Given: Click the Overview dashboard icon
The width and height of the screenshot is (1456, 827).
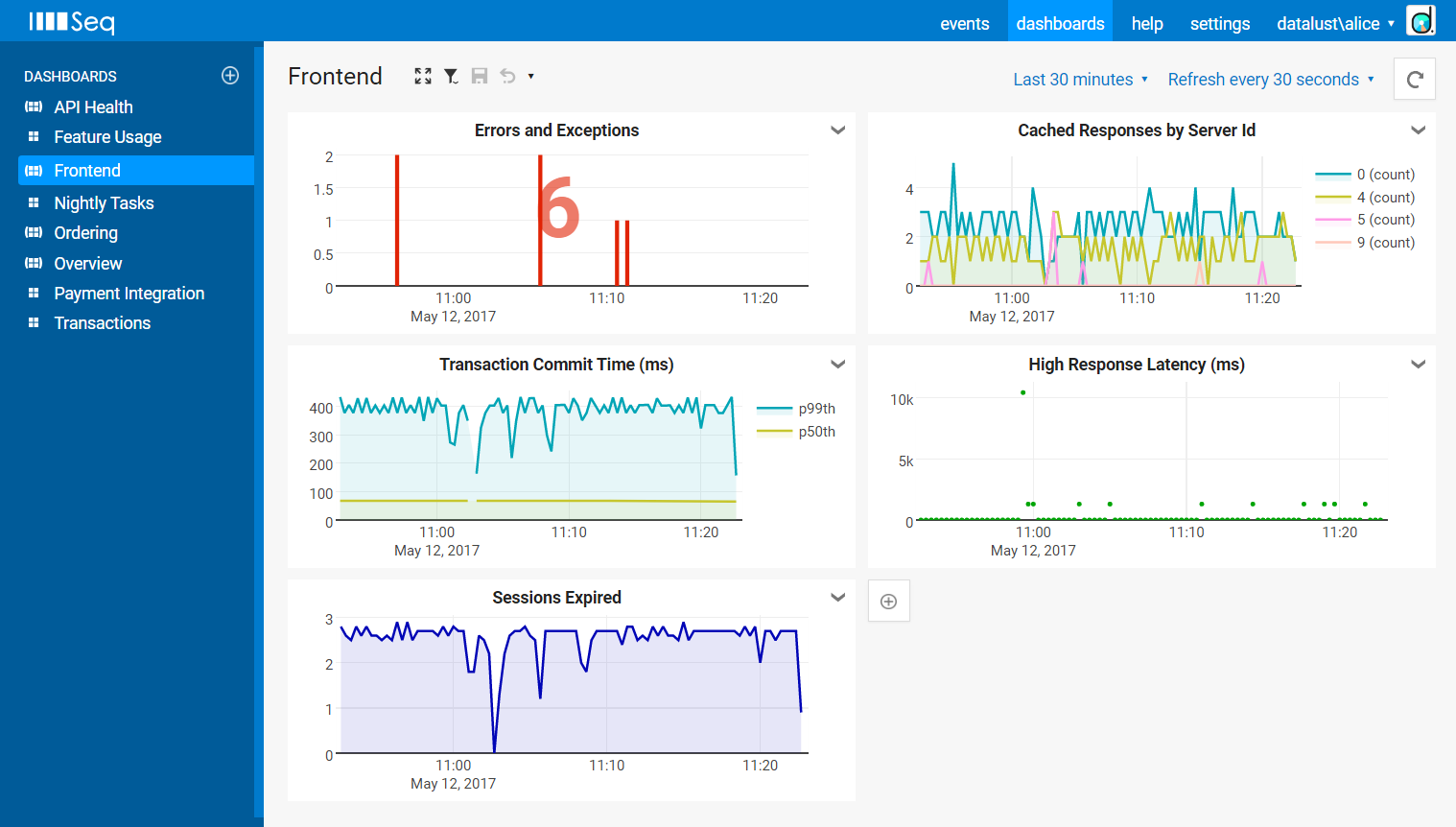Looking at the screenshot, I should 34,263.
